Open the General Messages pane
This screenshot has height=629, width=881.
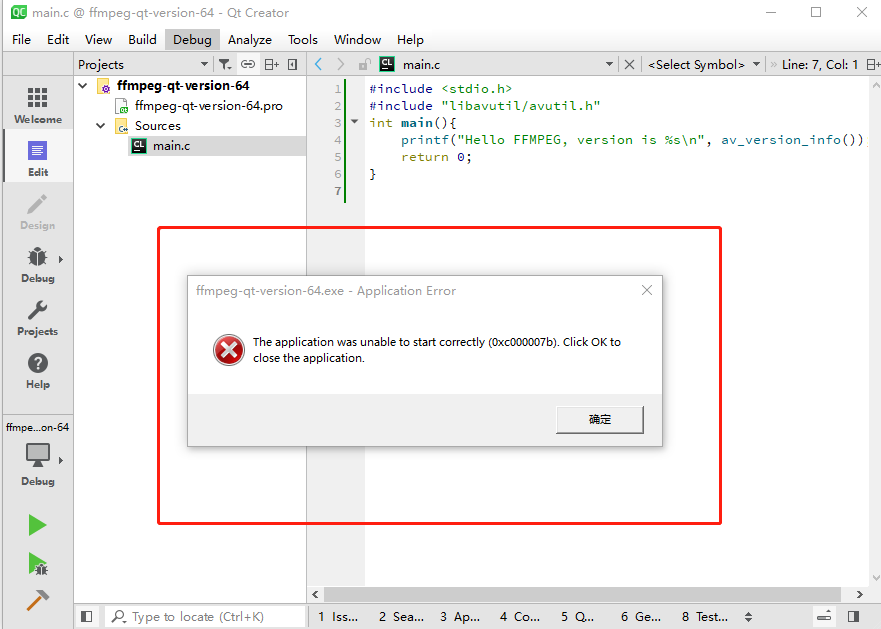pos(641,617)
